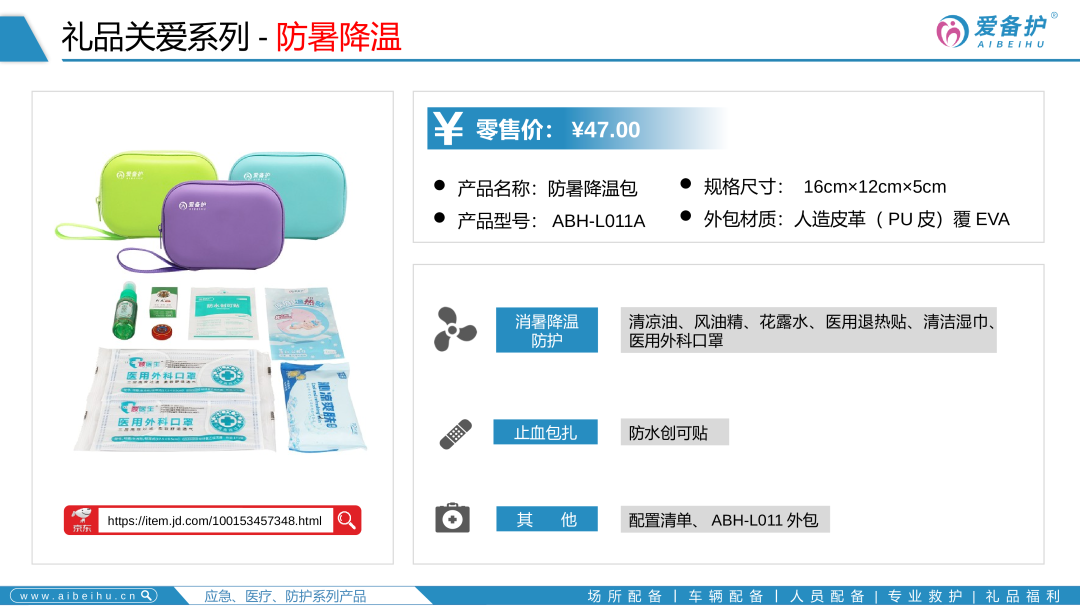
Task: Click the bandage icon beside 止血包扎
Action: 455,434
